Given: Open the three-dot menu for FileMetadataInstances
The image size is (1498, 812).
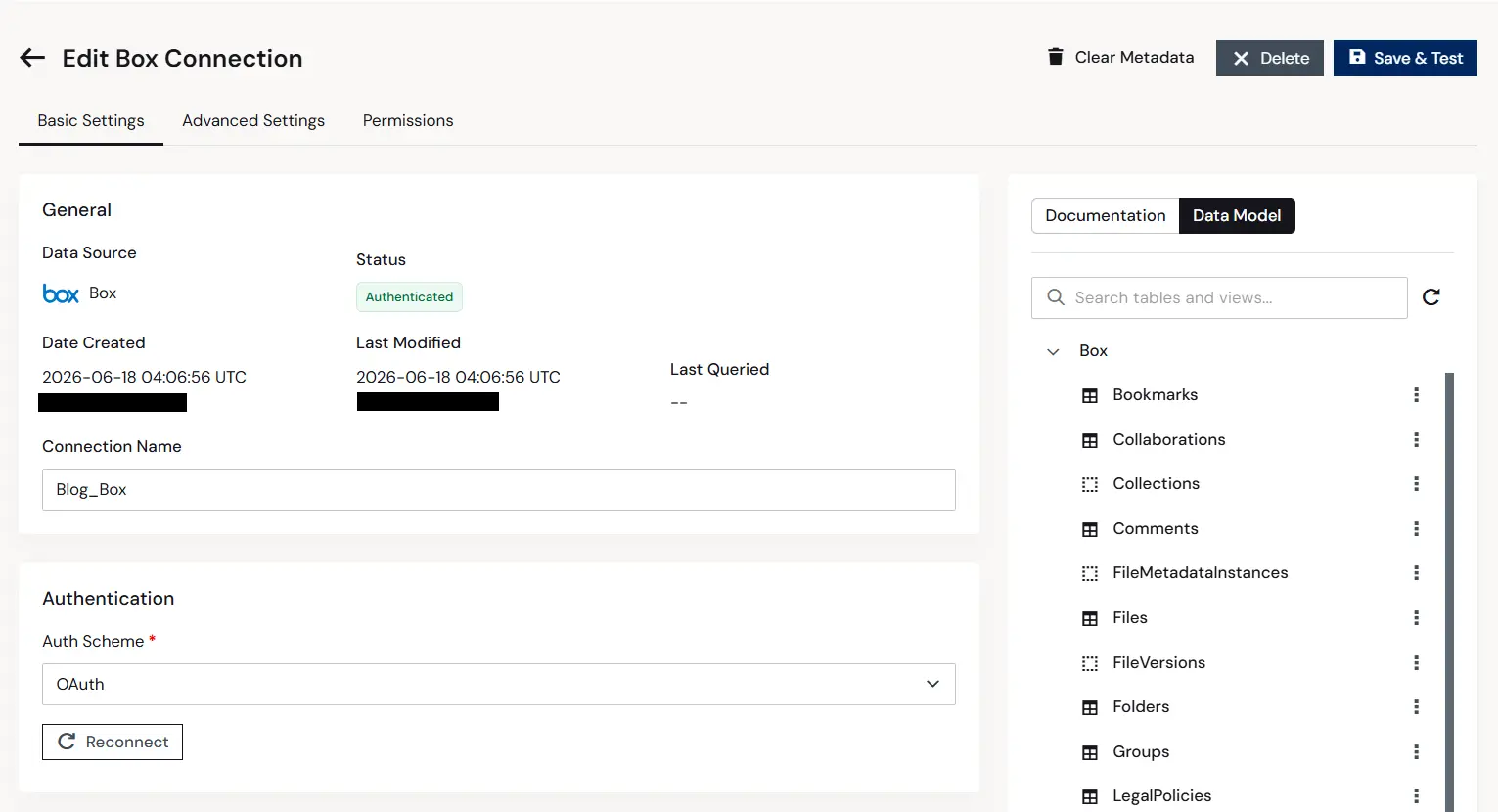Looking at the screenshot, I should [x=1416, y=573].
